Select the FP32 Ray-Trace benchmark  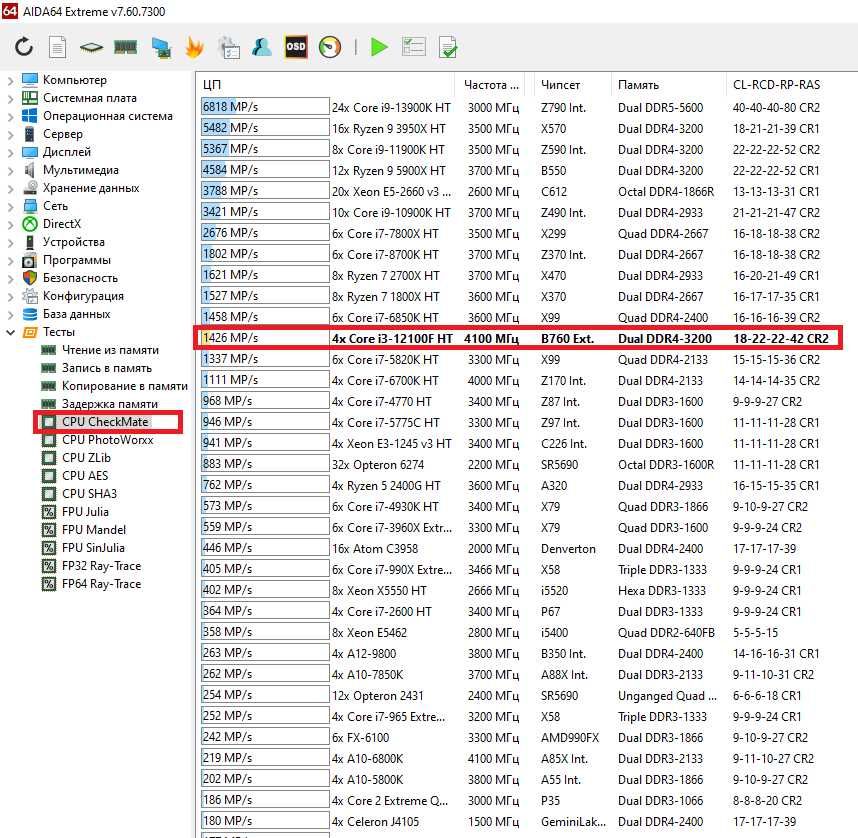(x=101, y=566)
